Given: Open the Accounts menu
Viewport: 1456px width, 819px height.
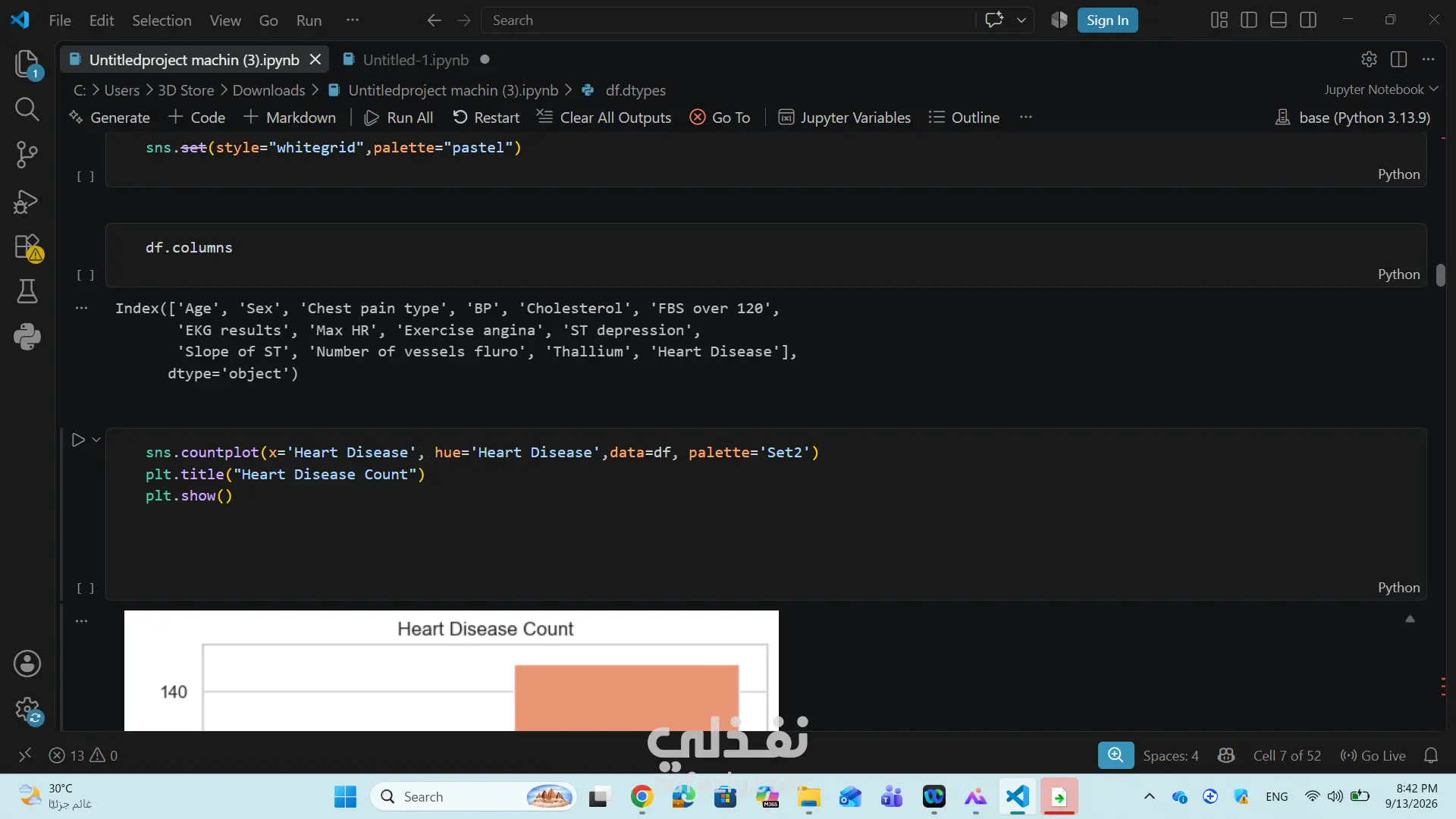Looking at the screenshot, I should 27,664.
